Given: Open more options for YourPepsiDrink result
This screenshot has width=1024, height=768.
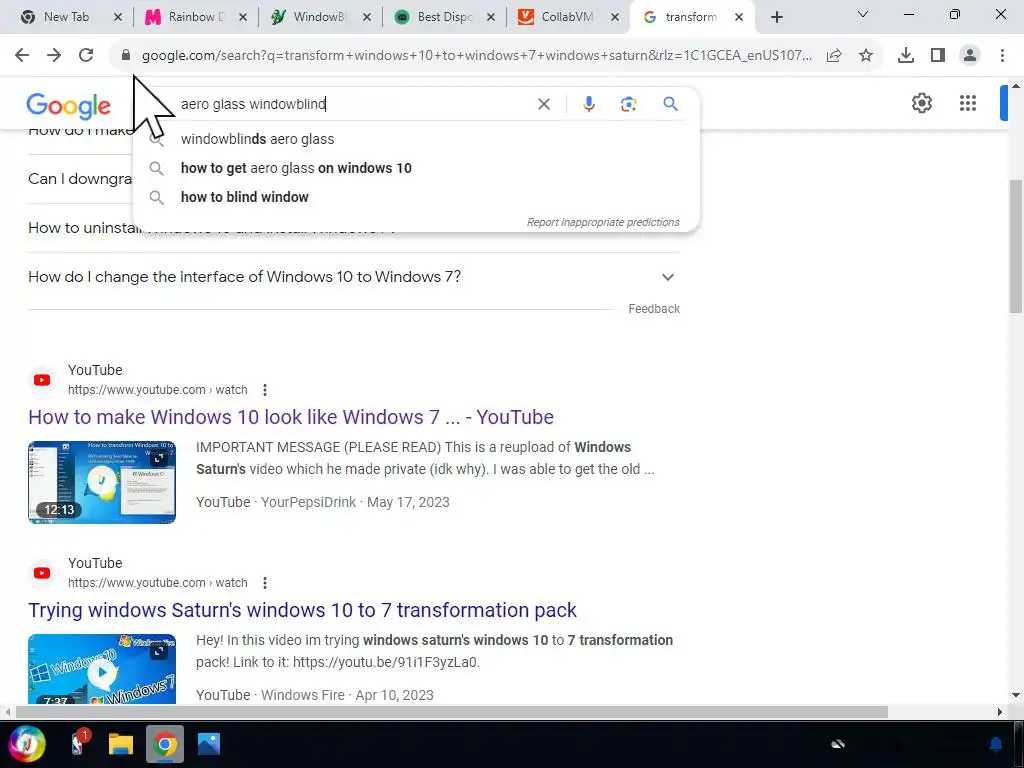Looking at the screenshot, I should [264, 390].
